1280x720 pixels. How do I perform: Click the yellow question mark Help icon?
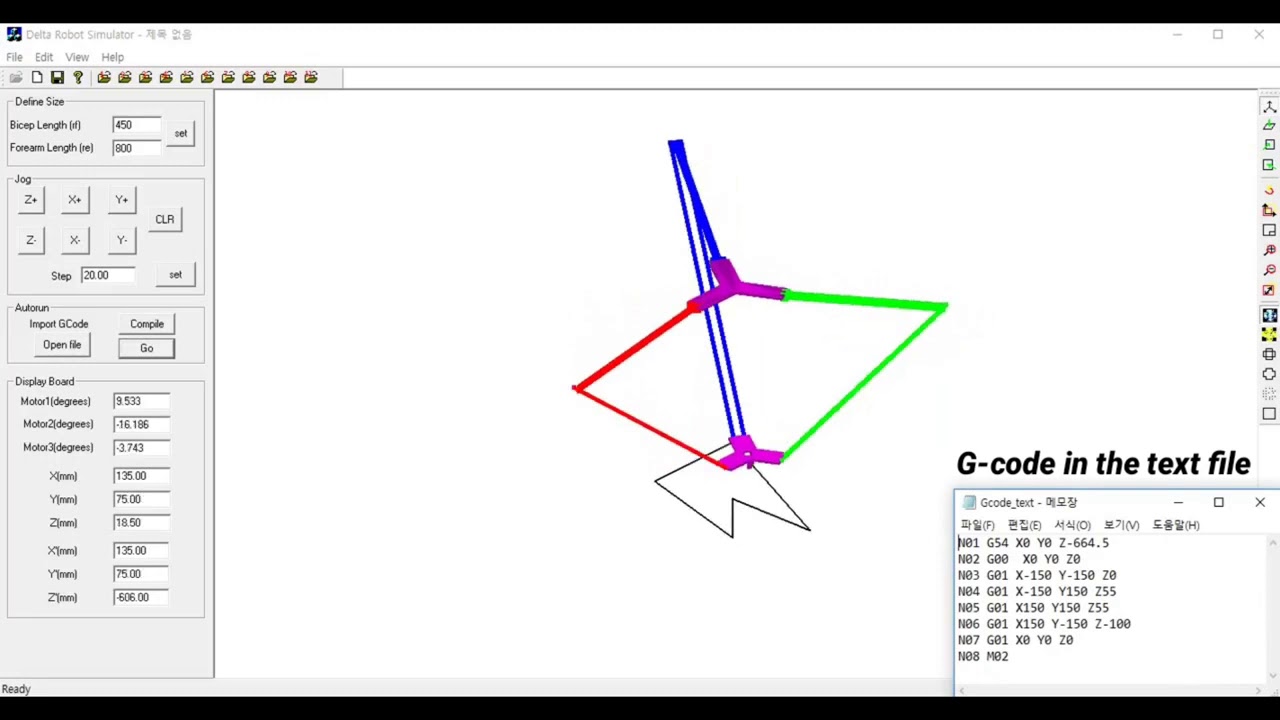(78, 77)
